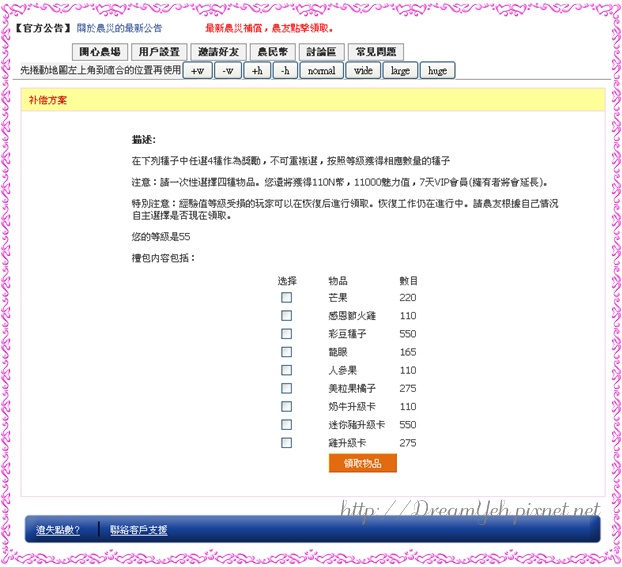The width and height of the screenshot is (622, 567).
Task: Click the 彩豆種子 item name
Action: click(347, 334)
